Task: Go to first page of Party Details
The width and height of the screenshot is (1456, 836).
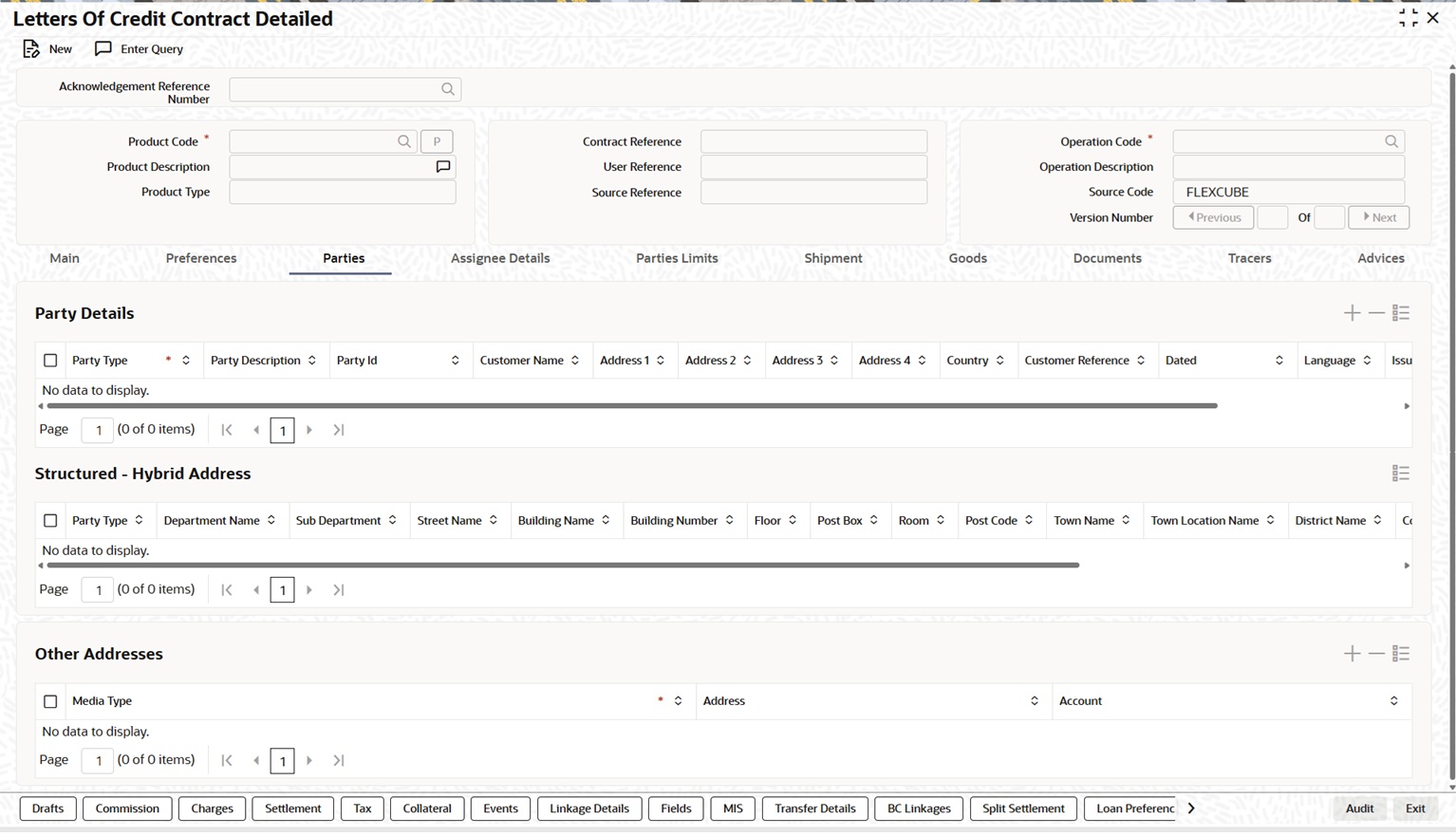Action: click(x=227, y=430)
